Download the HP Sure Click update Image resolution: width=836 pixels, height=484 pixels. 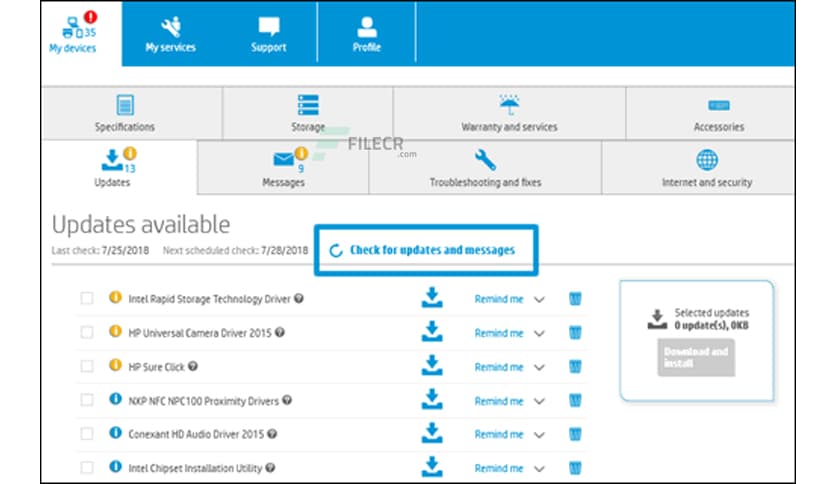click(432, 365)
